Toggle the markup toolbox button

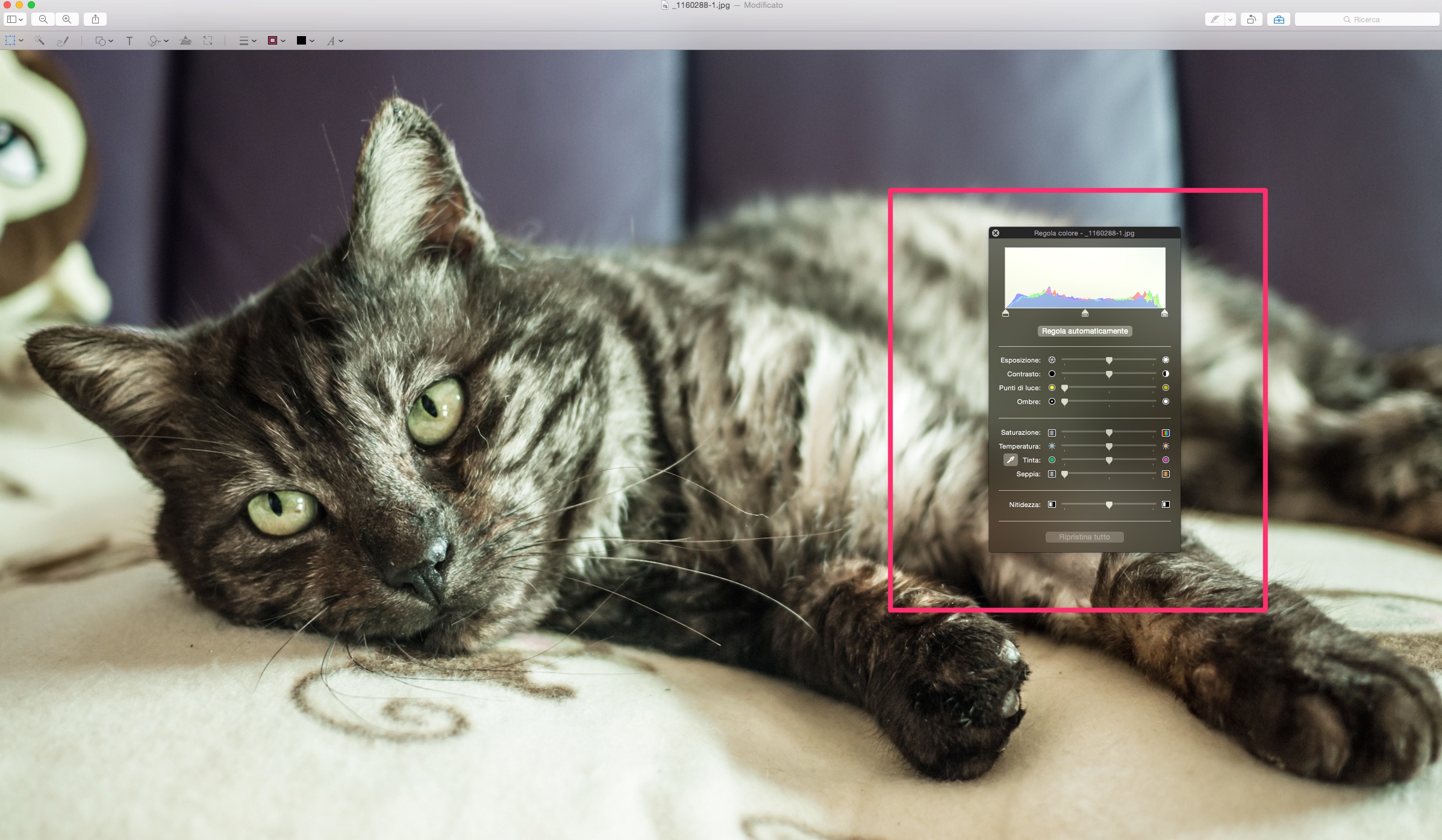(1279, 19)
